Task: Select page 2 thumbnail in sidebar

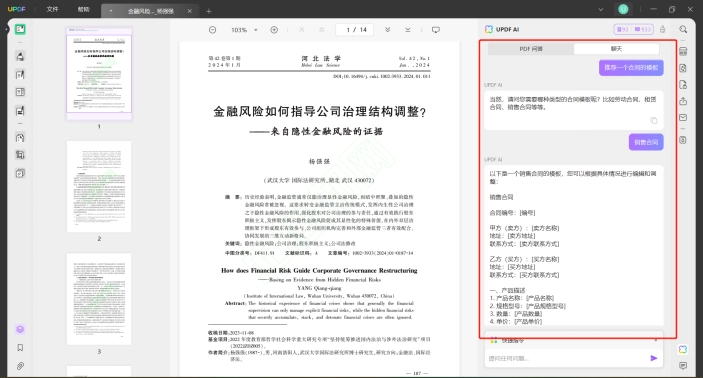Action: coord(99,187)
